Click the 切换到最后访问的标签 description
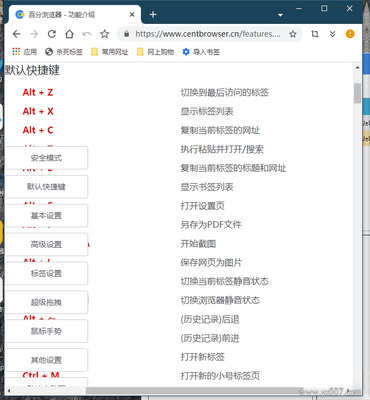Viewport: 370px width, 400px height. (x=225, y=92)
